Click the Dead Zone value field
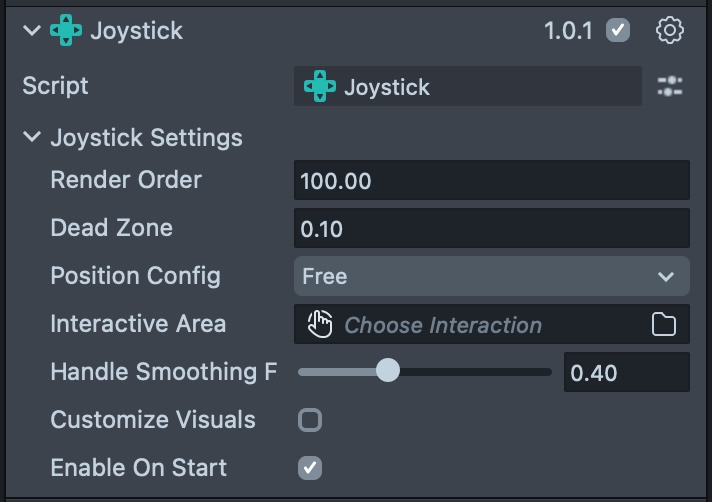Image resolution: width=712 pixels, height=502 pixels. [x=491, y=229]
